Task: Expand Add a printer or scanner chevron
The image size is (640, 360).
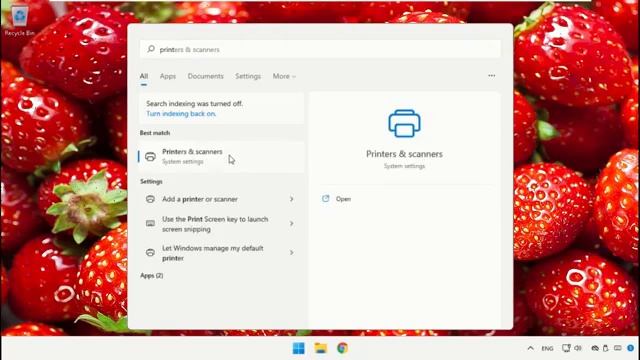Action: 291,199
